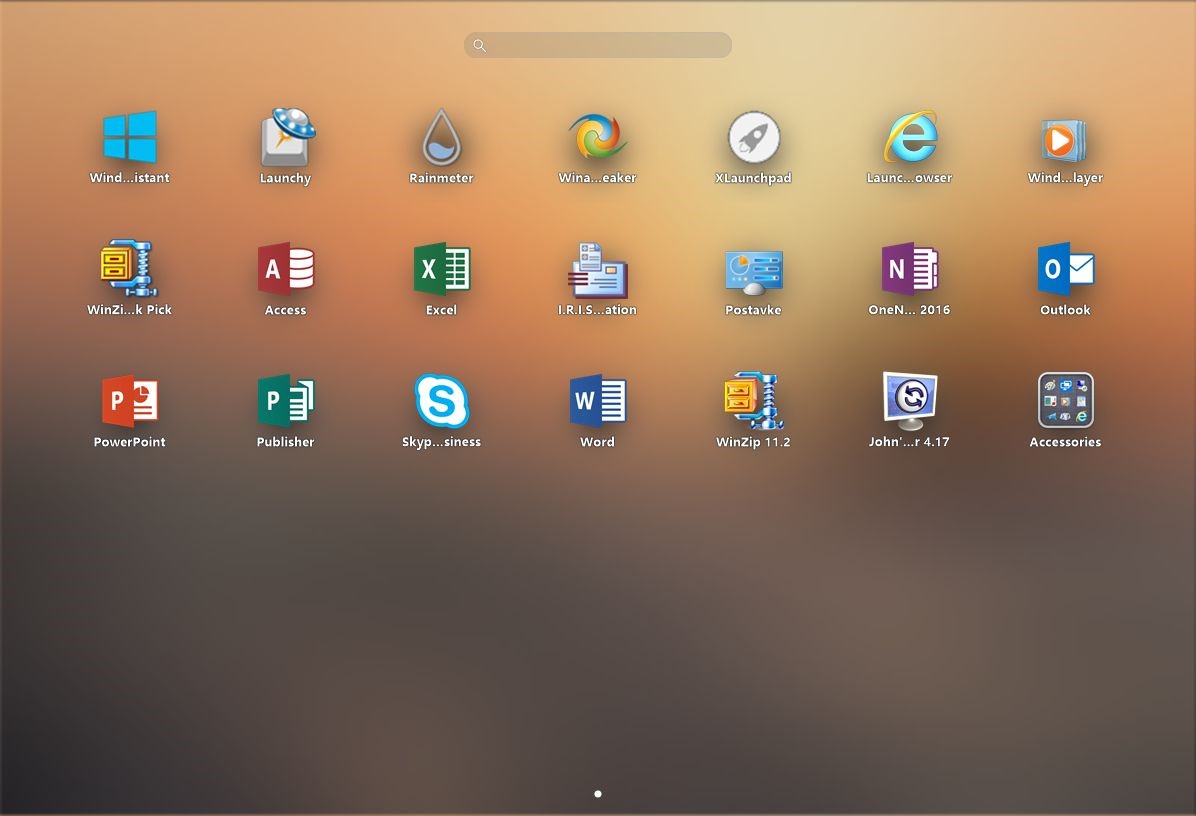Open the Accessories folder icon
Screen dimensions: 1196x816
coord(1066,400)
